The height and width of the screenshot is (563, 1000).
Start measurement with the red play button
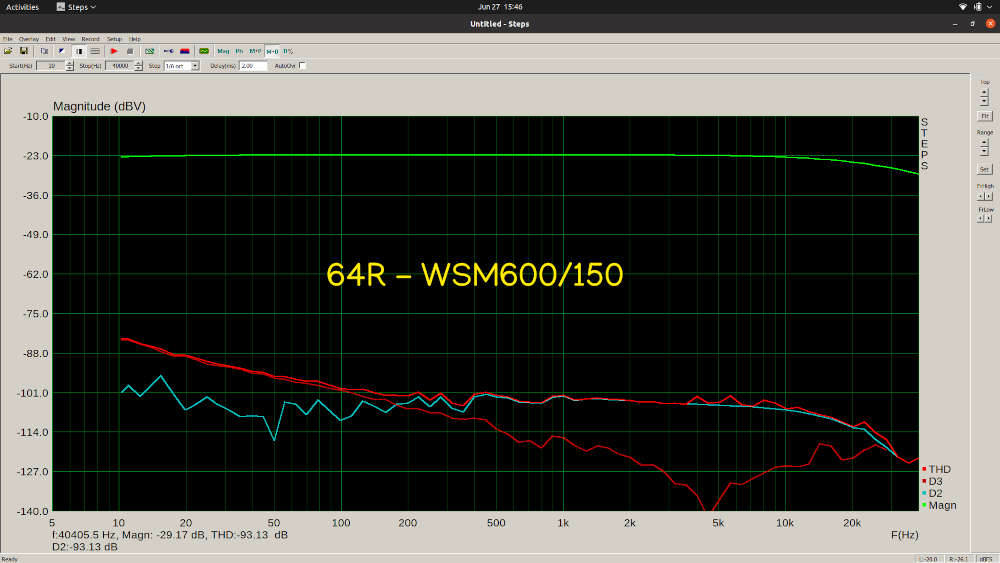click(x=114, y=51)
